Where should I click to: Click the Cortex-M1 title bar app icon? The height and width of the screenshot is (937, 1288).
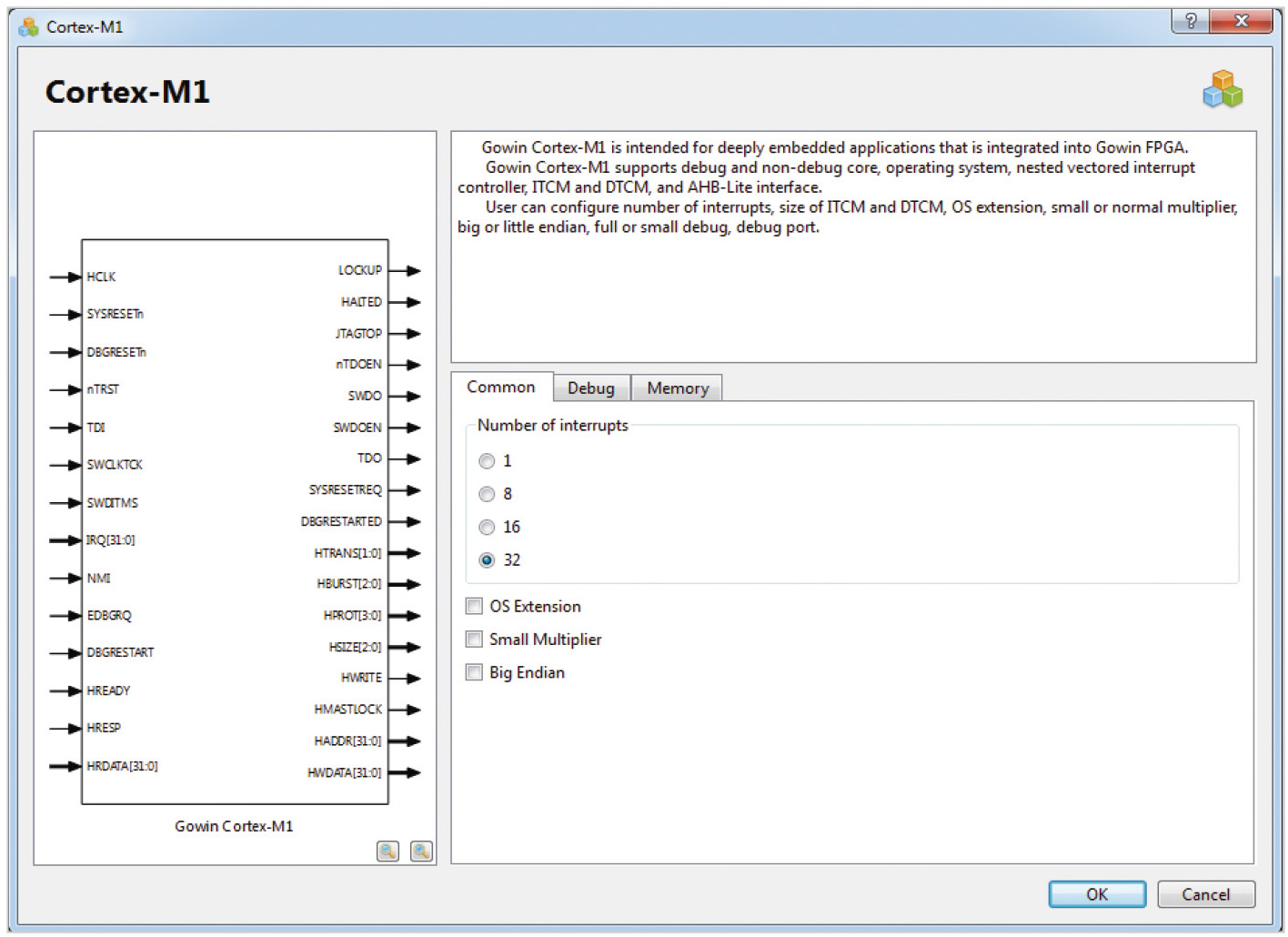click(29, 27)
